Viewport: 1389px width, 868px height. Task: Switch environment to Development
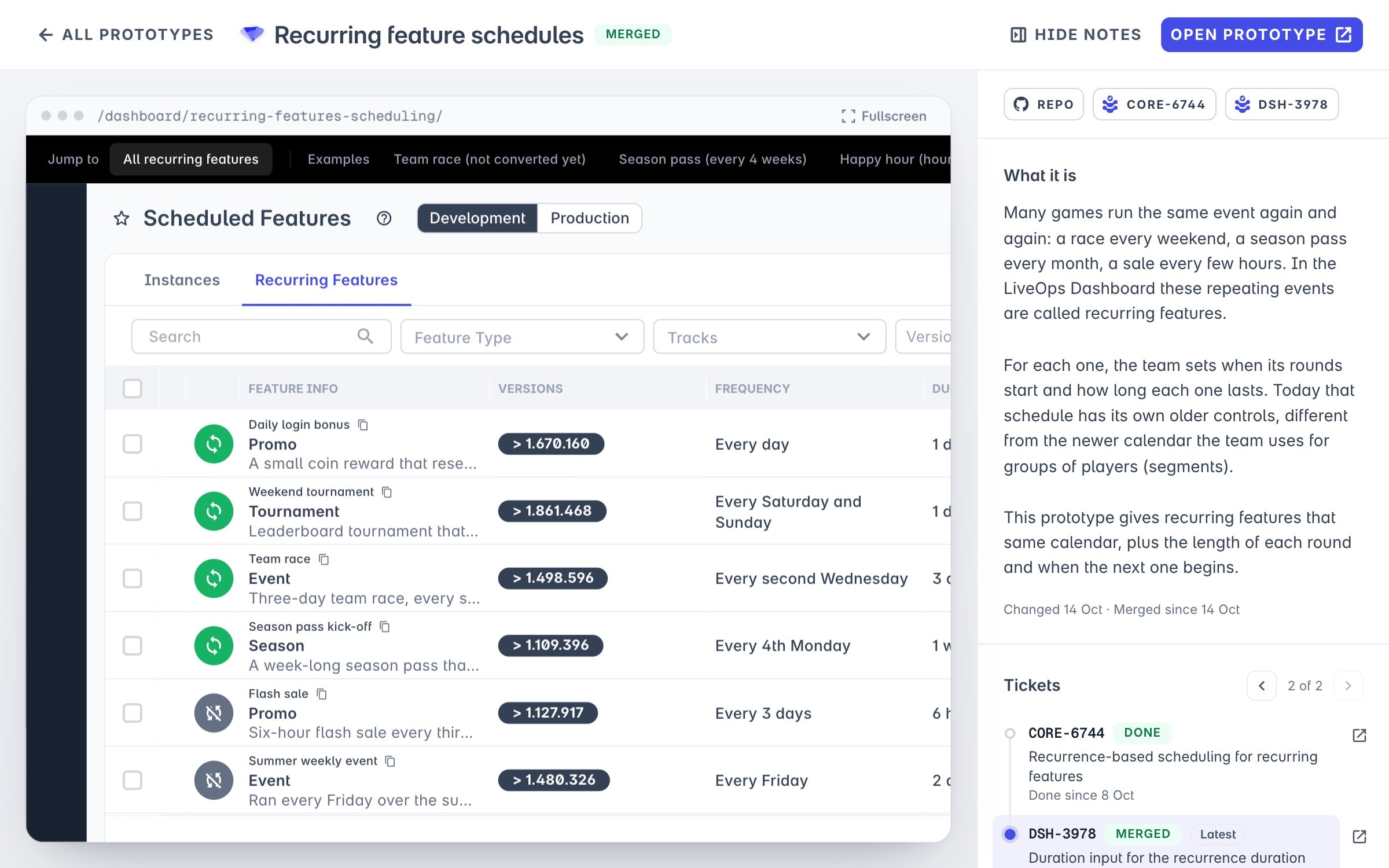click(477, 218)
